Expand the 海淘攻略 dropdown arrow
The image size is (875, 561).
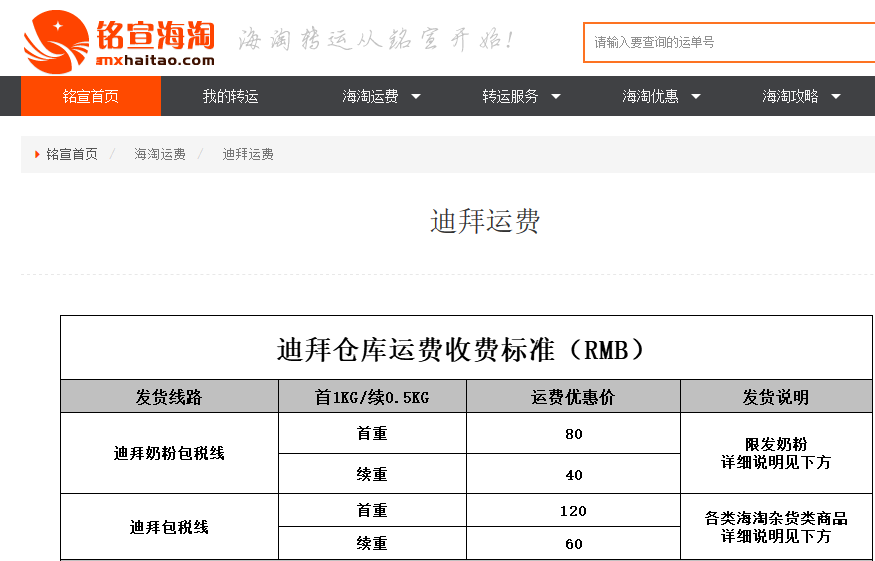tap(836, 97)
